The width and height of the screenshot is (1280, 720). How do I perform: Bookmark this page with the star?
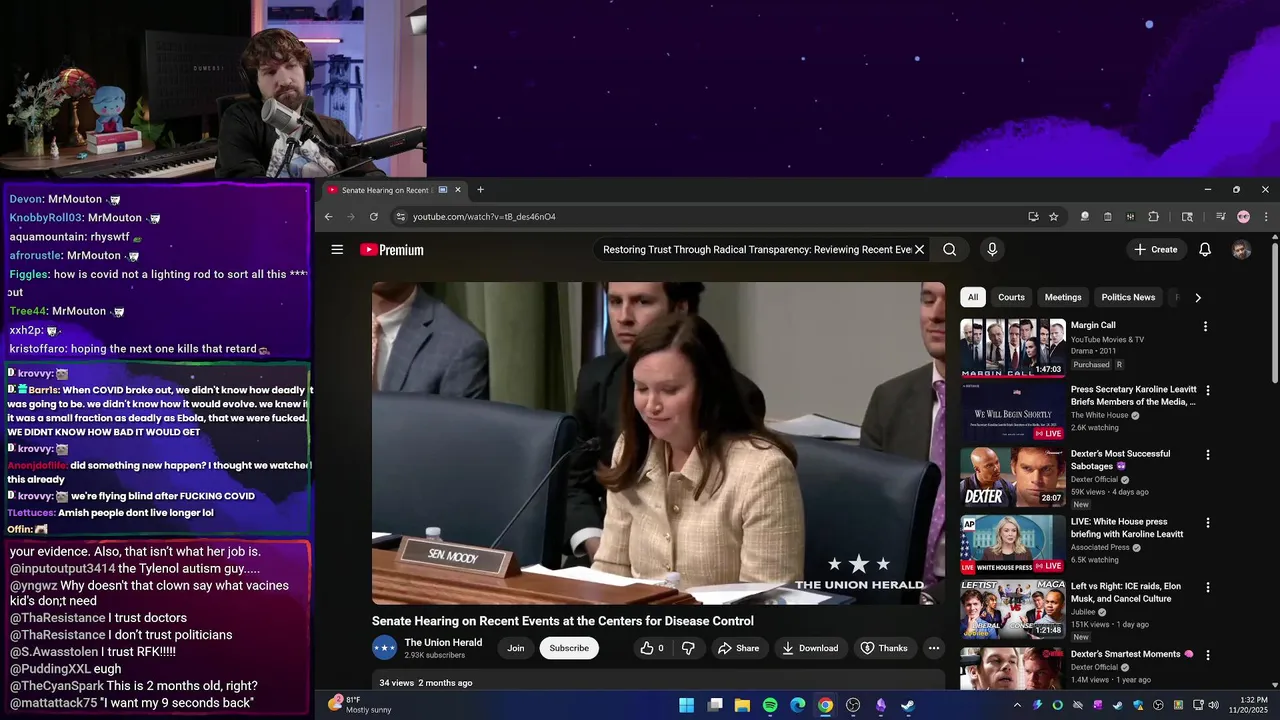[x=1054, y=217]
